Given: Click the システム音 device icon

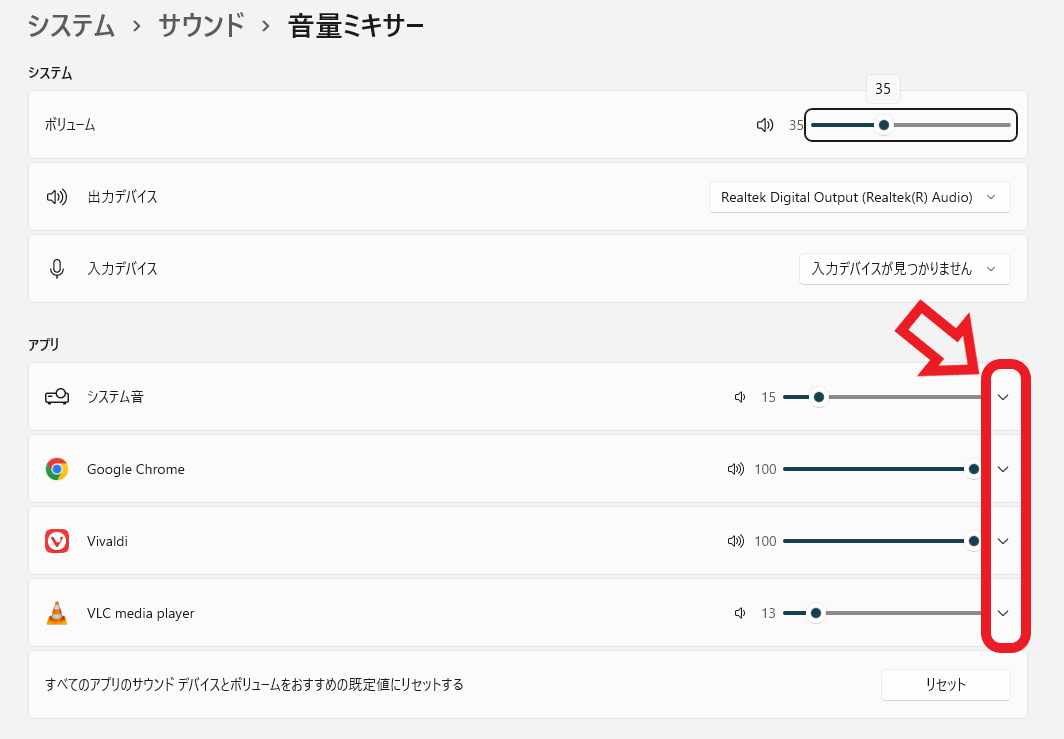Looking at the screenshot, I should [x=57, y=397].
